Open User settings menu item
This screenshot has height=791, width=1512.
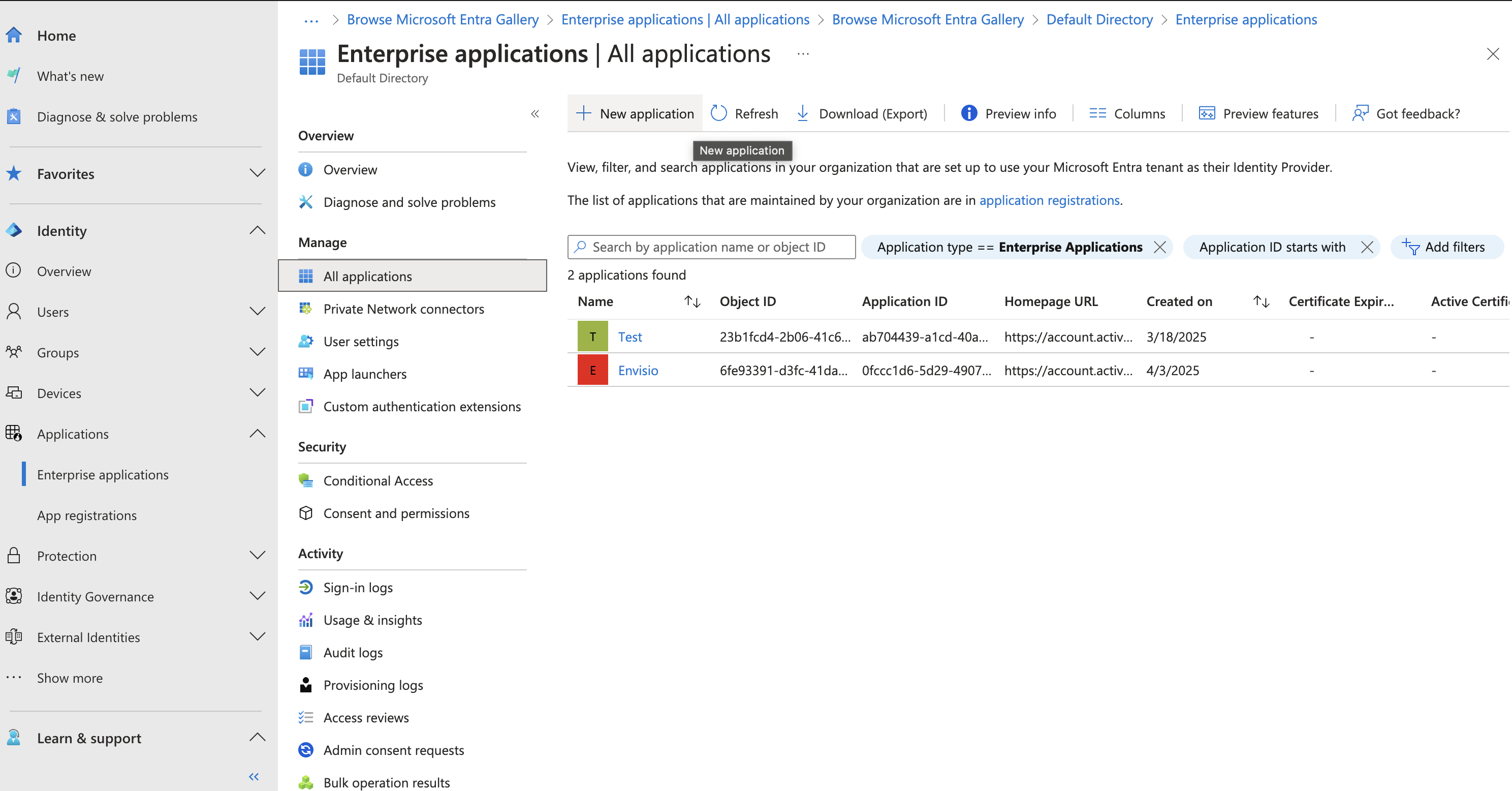(360, 341)
